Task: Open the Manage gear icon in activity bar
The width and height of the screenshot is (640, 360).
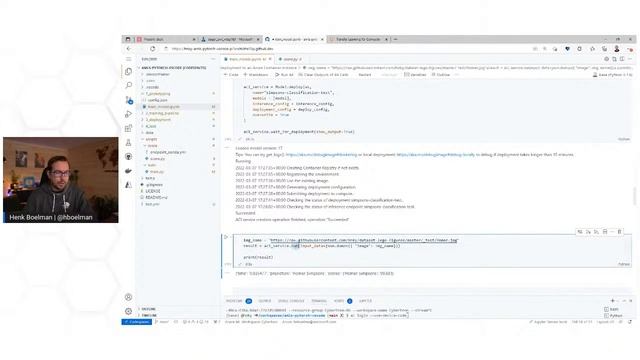Action: 129,311
